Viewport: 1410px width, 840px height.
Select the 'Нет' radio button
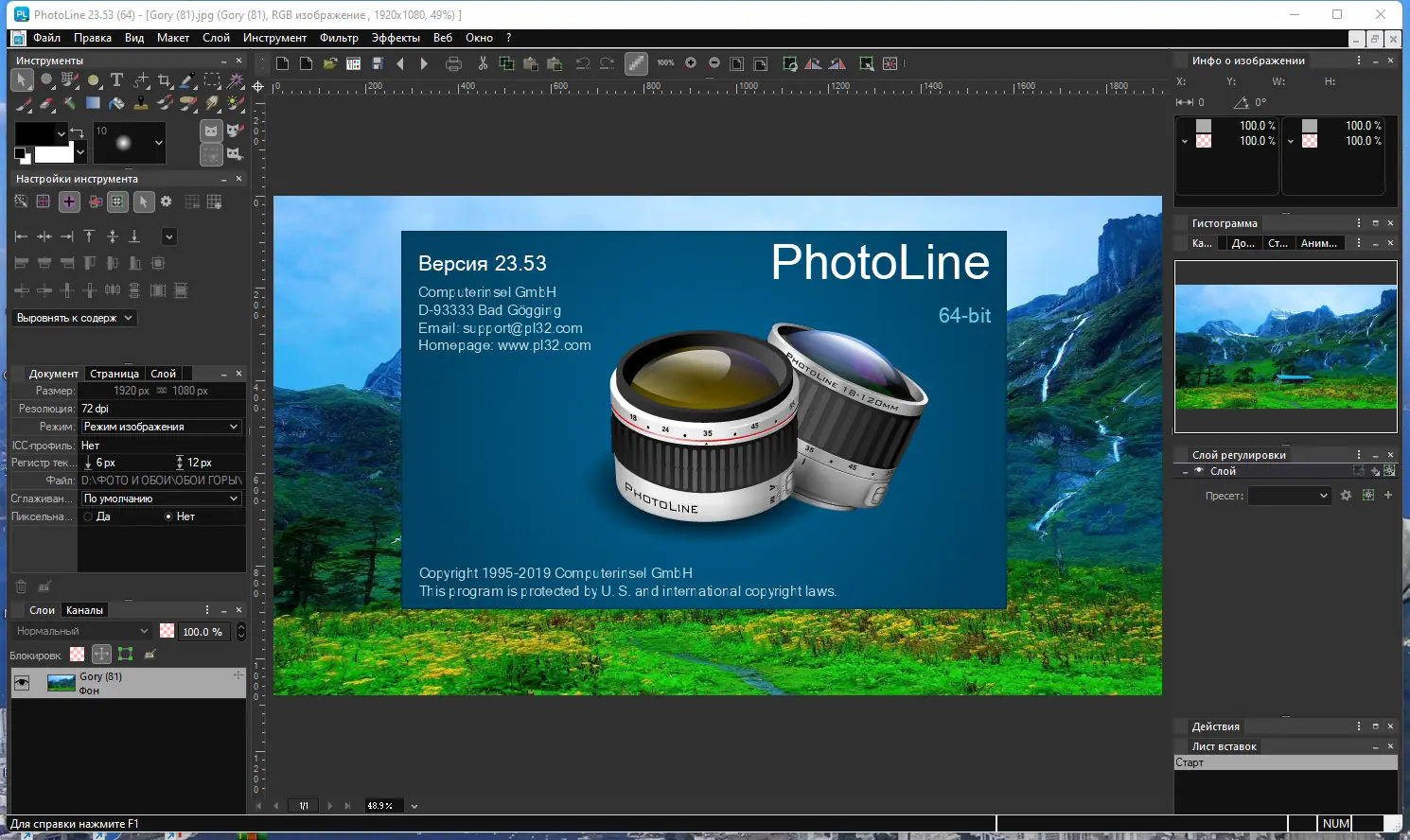pyautogui.click(x=168, y=516)
